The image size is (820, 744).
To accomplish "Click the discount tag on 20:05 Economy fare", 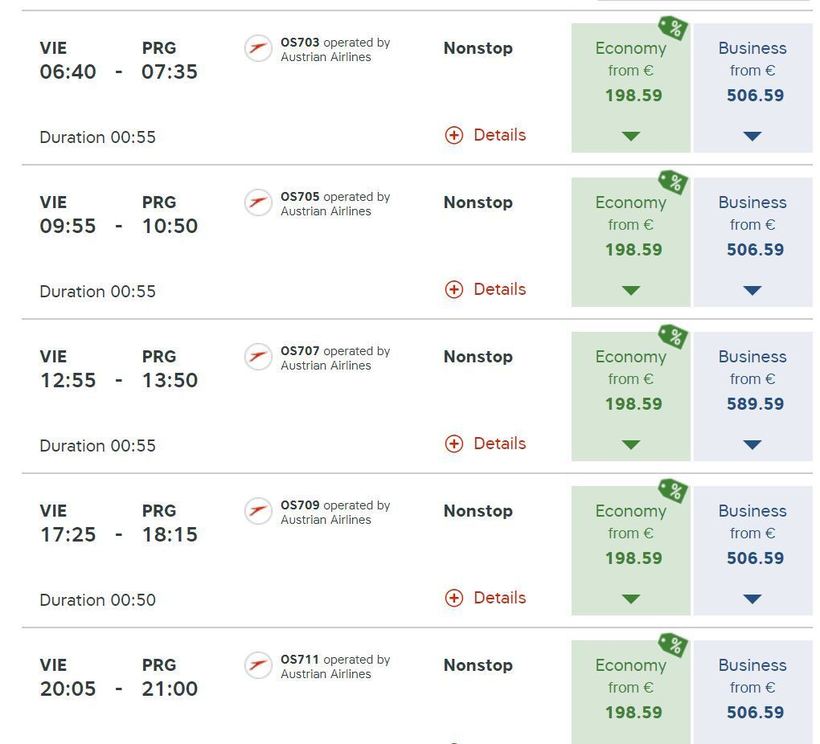I will (x=673, y=645).
